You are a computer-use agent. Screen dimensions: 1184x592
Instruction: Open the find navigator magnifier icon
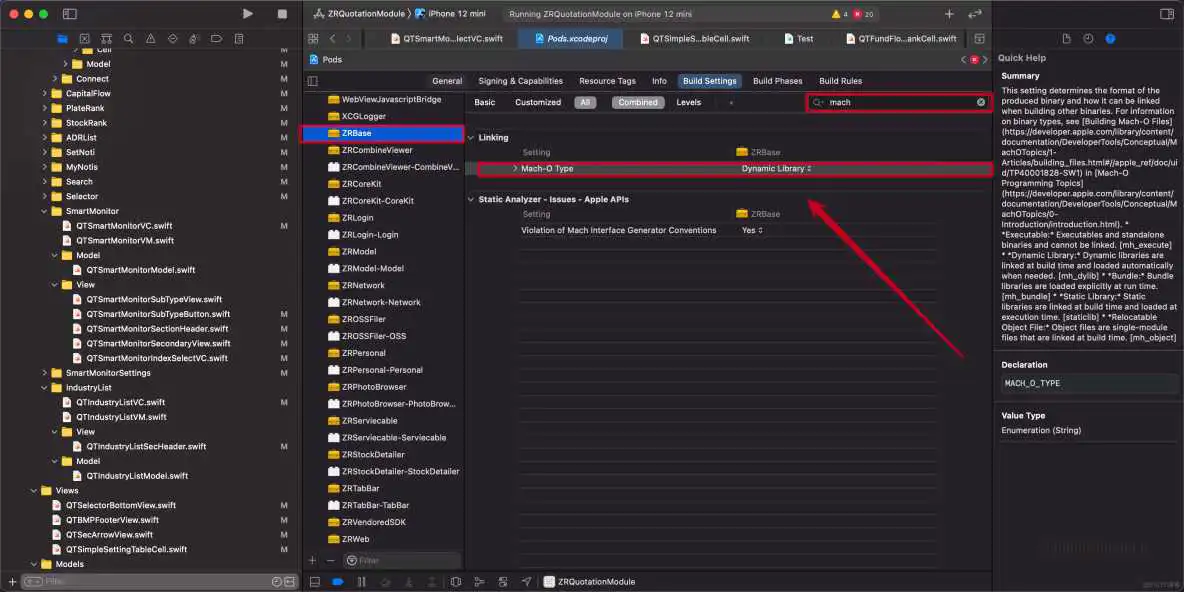tap(128, 39)
